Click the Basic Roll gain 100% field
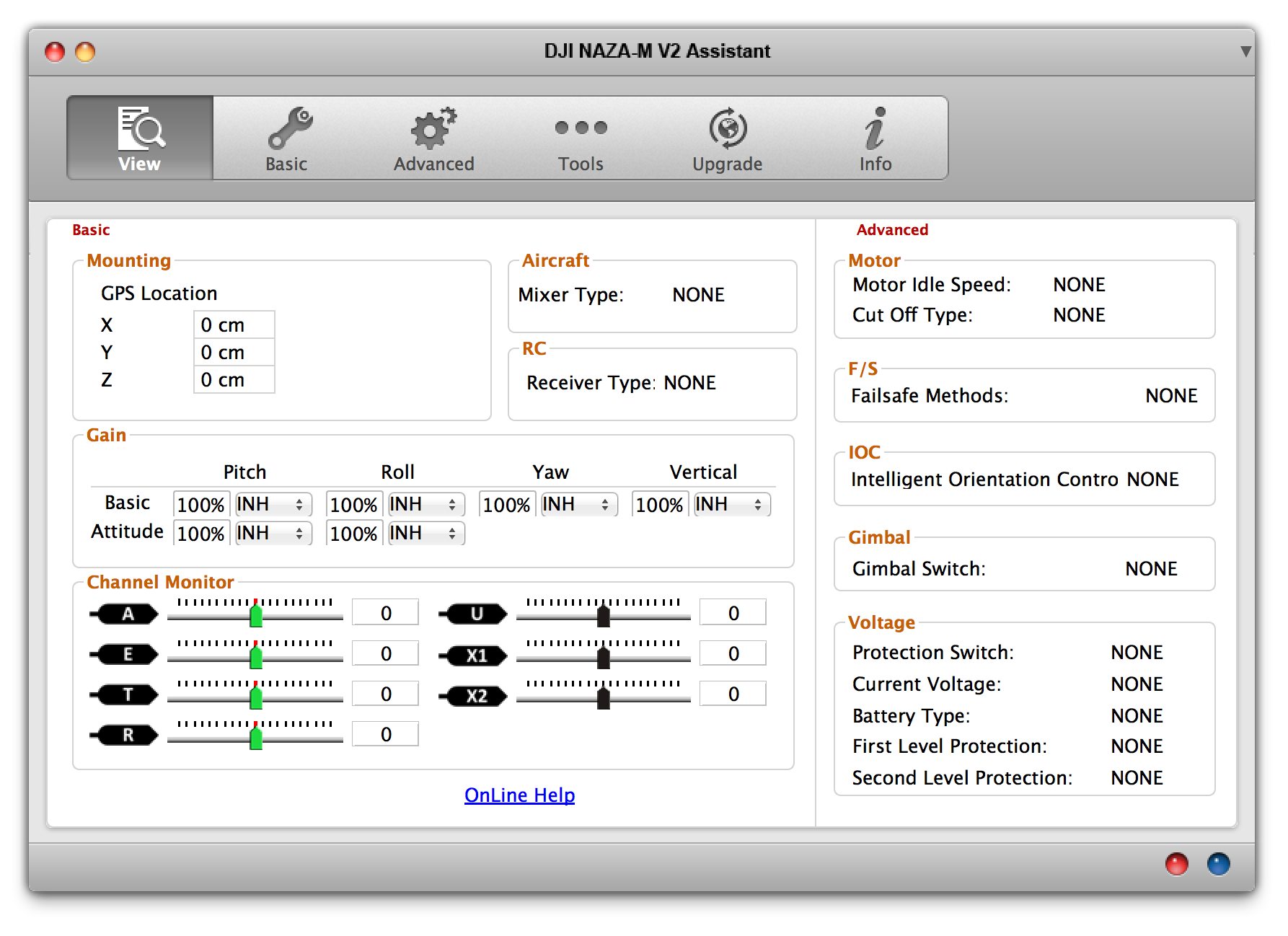This screenshot has height=936, width=1288. coord(354,504)
